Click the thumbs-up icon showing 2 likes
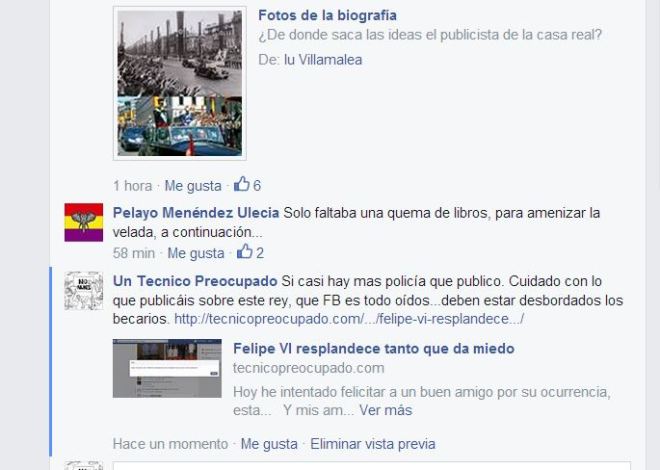 245,251
